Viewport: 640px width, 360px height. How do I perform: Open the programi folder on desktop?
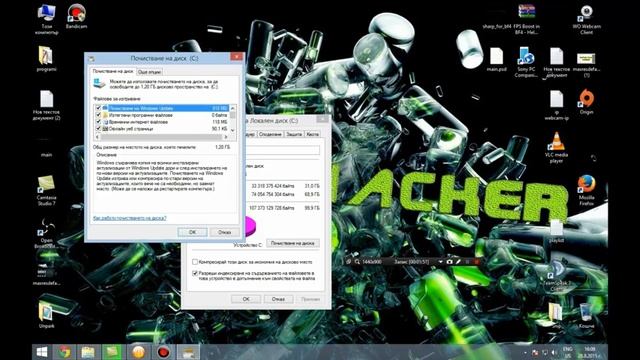[x=46, y=59]
